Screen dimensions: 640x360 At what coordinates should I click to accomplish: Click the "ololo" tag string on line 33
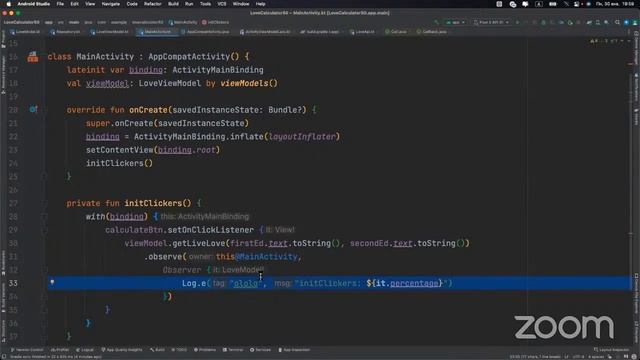(246, 283)
